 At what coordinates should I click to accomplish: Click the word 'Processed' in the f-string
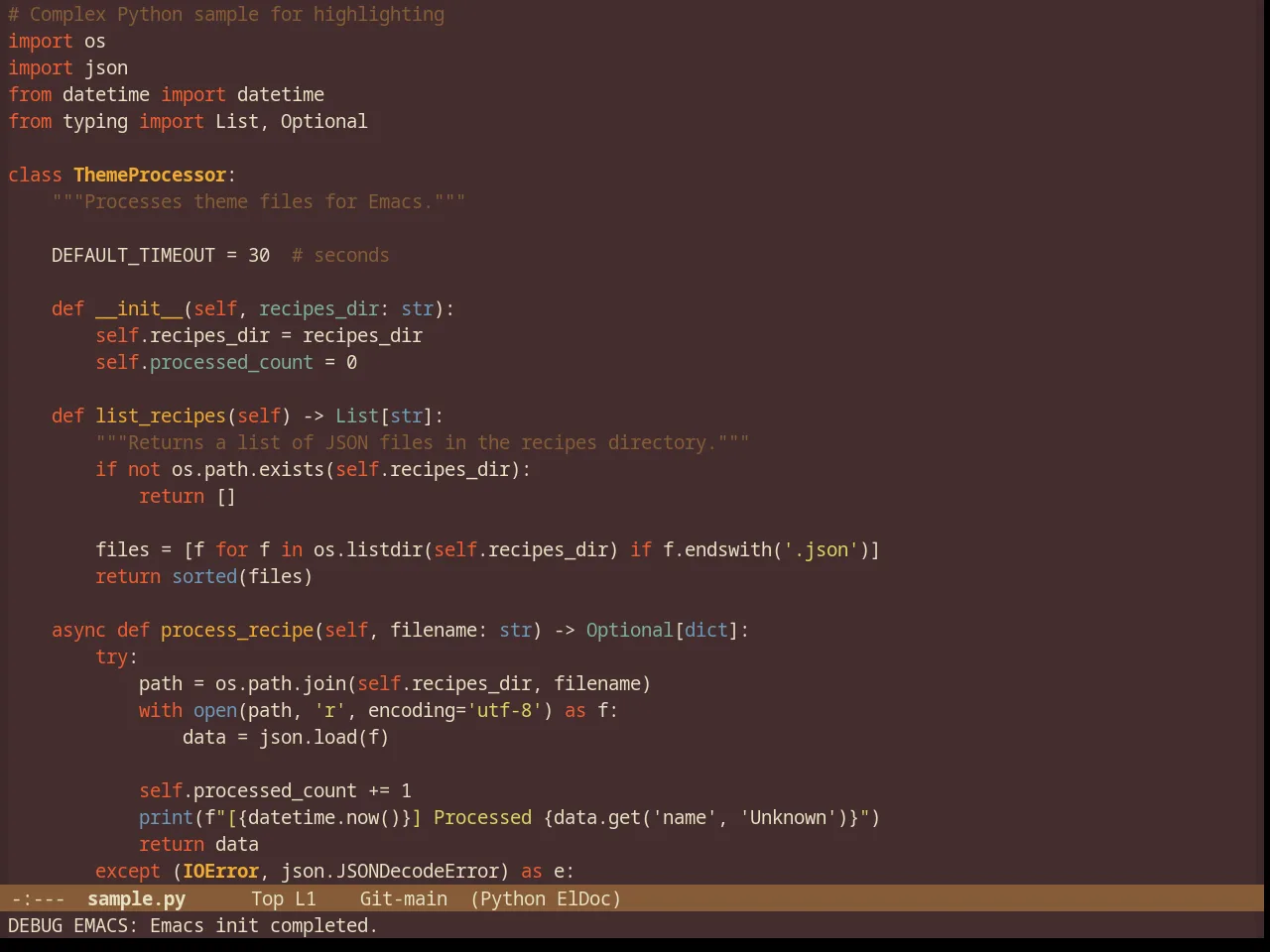click(482, 818)
